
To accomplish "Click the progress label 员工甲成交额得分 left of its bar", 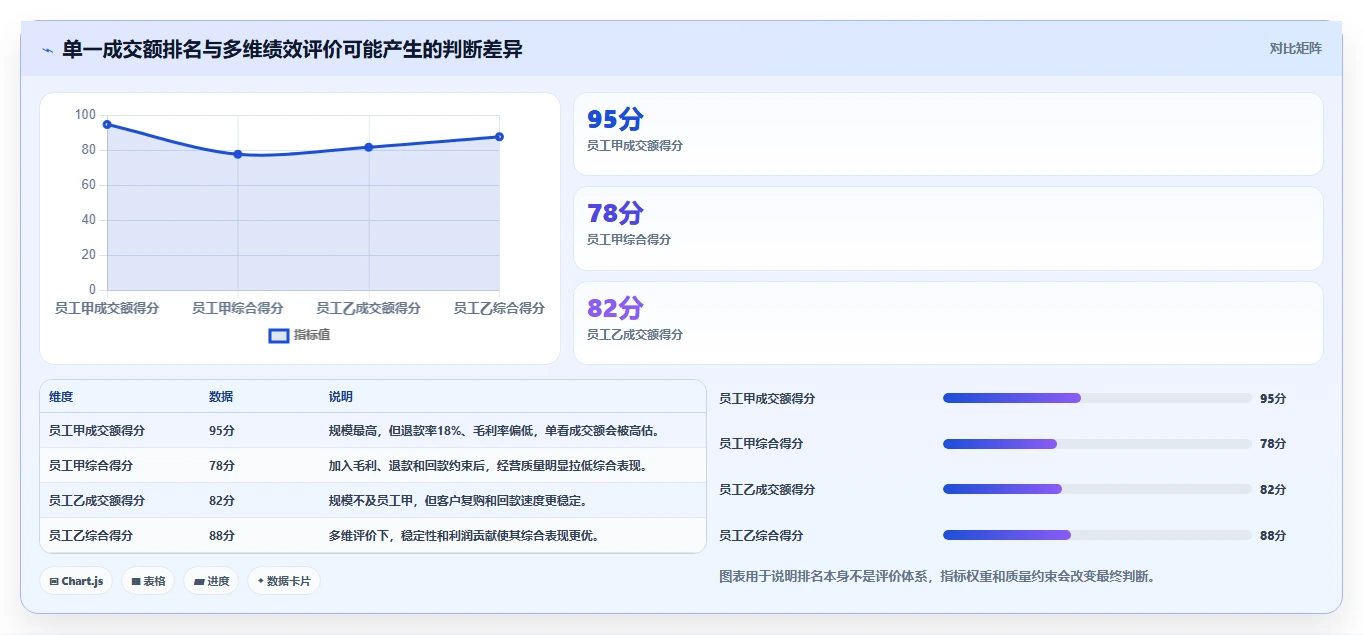I will pos(767,398).
